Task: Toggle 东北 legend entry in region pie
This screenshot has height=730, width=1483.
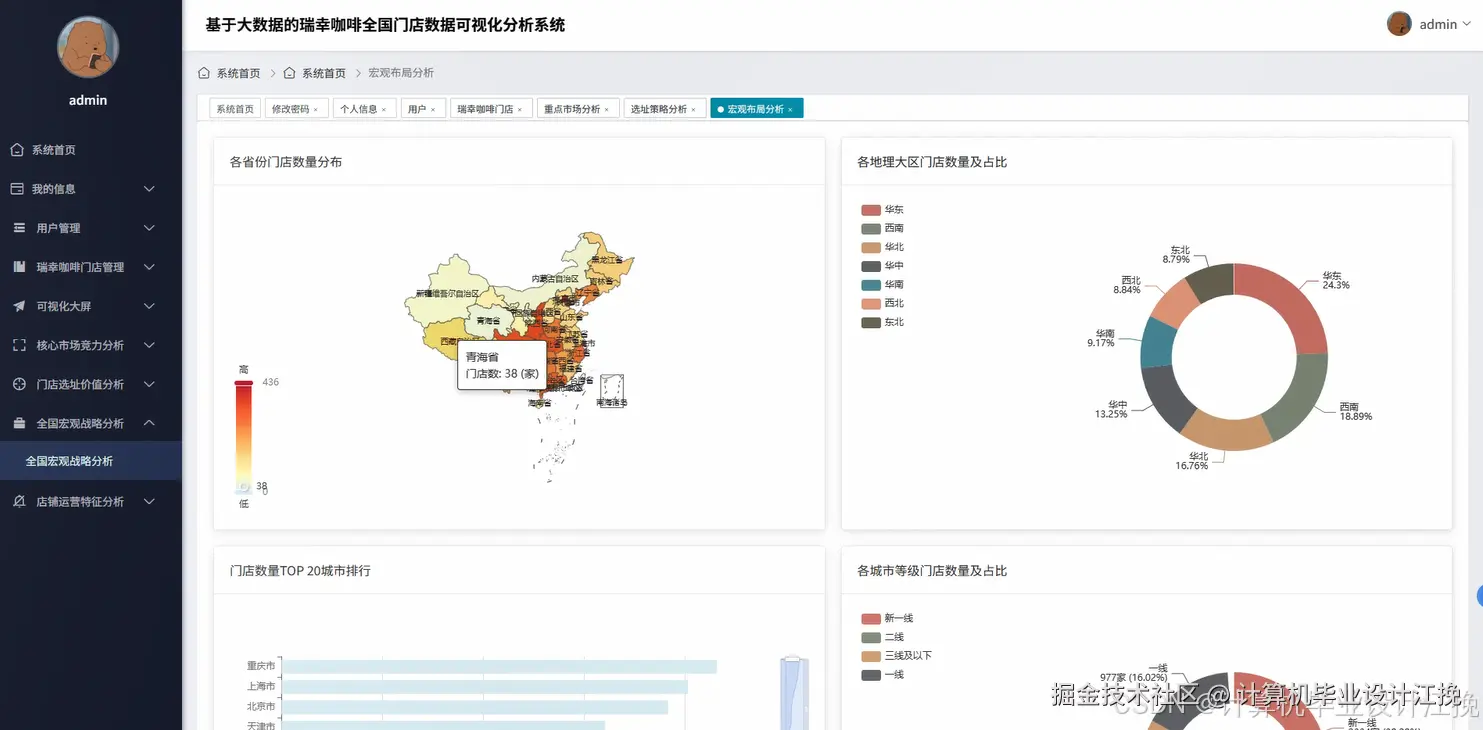Action: click(882, 322)
